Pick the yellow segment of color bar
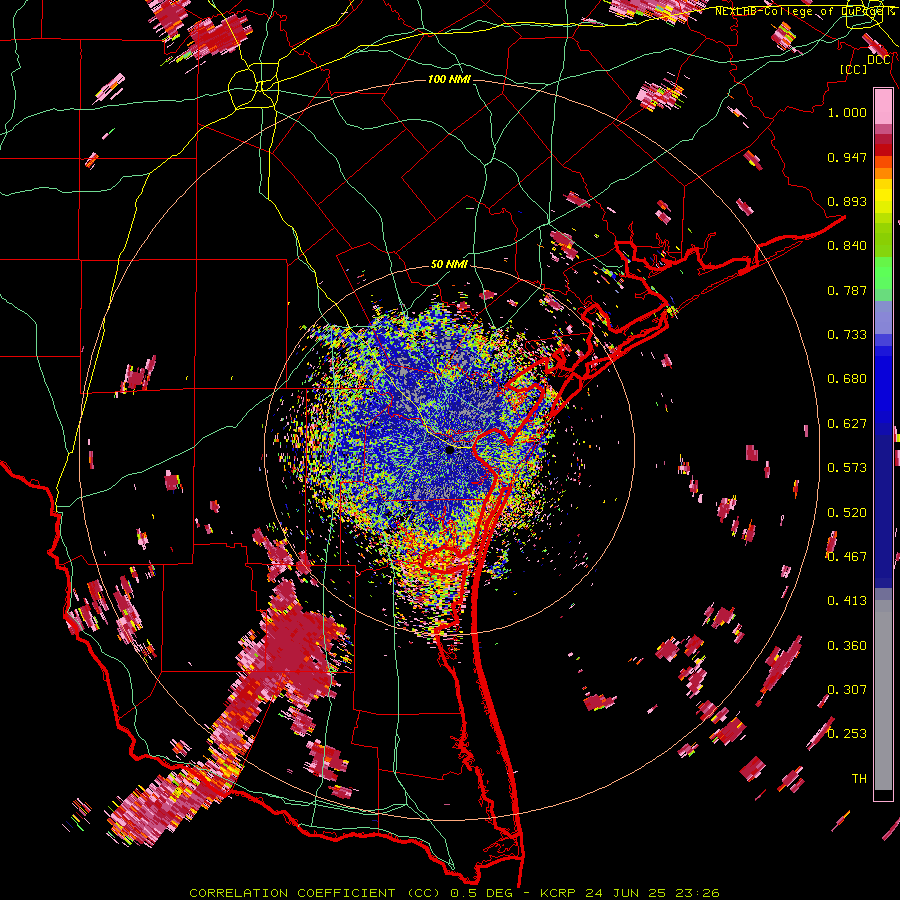Screen dimensions: 900x900 coord(883,196)
